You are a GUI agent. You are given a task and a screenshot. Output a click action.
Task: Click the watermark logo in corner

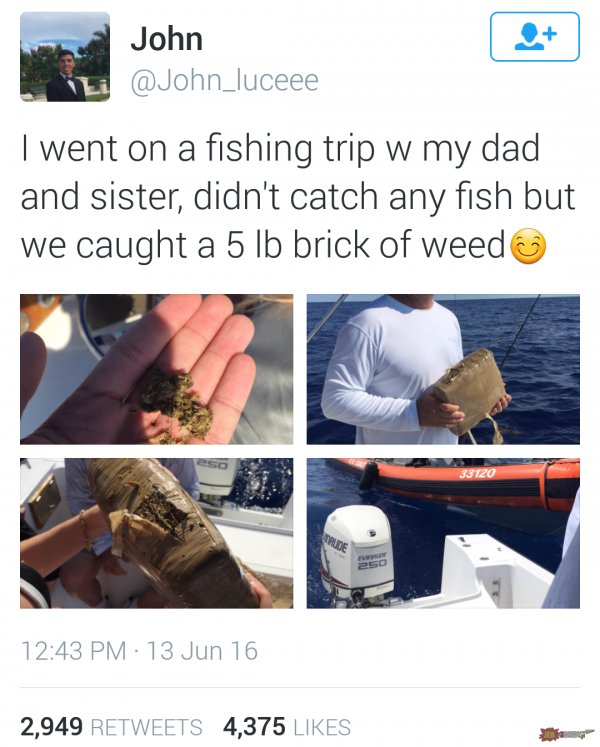pos(567,734)
